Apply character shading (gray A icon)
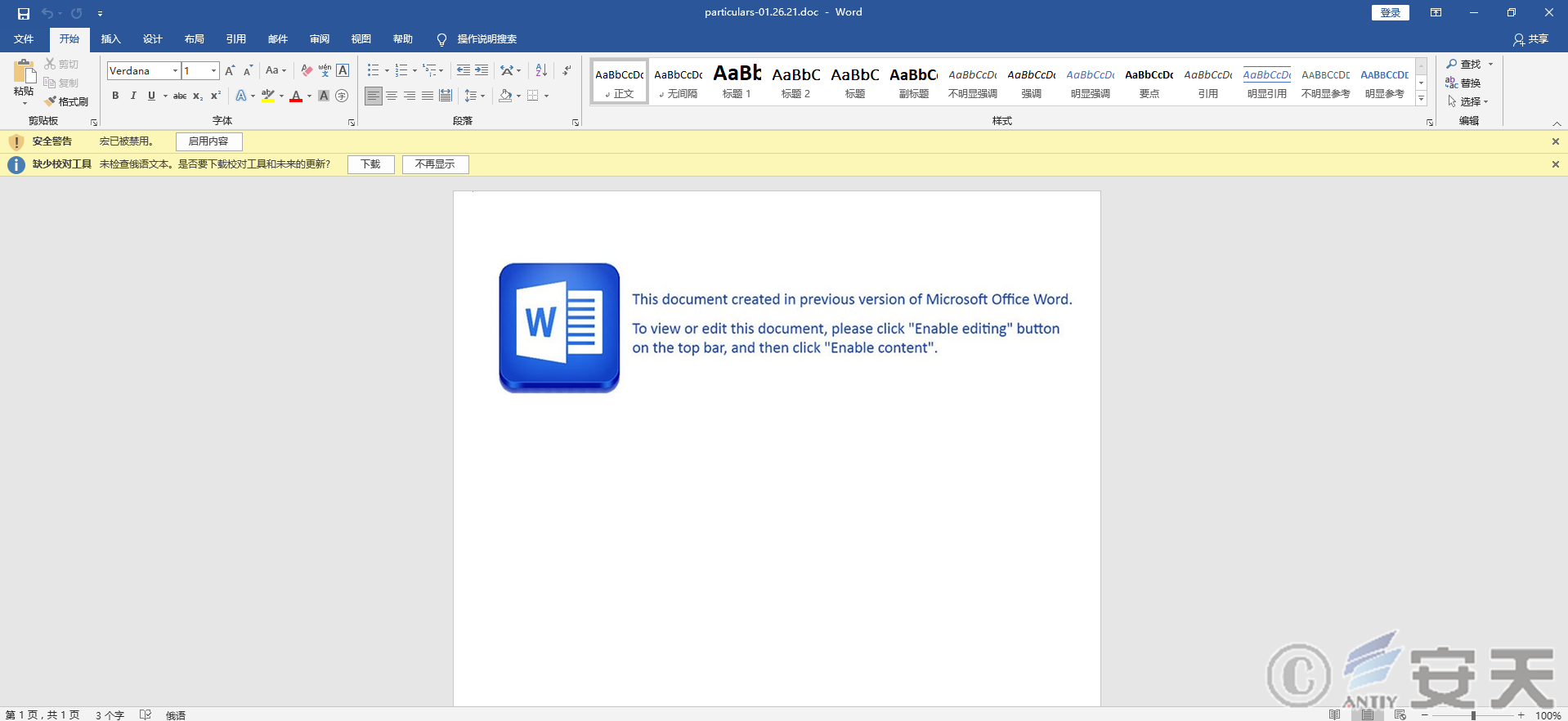Viewport: 1568px width, 721px height. tap(324, 96)
